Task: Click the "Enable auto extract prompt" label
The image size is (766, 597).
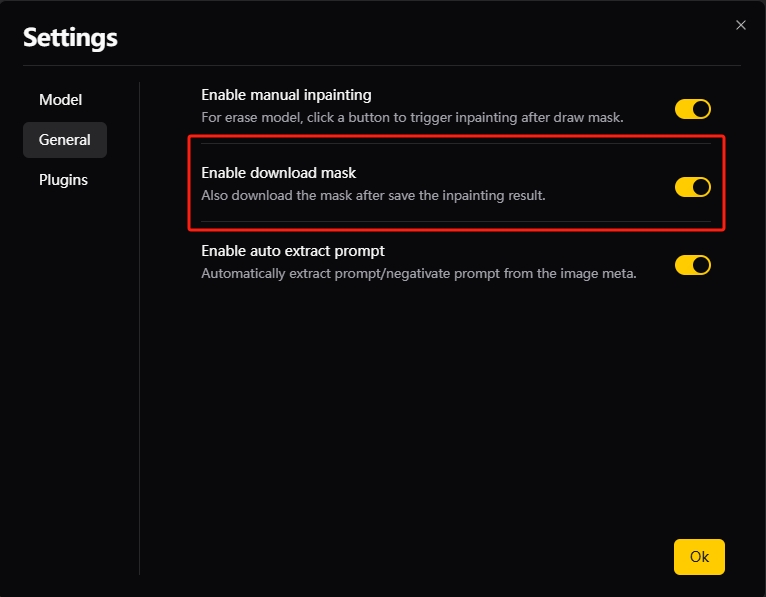Action: click(293, 251)
